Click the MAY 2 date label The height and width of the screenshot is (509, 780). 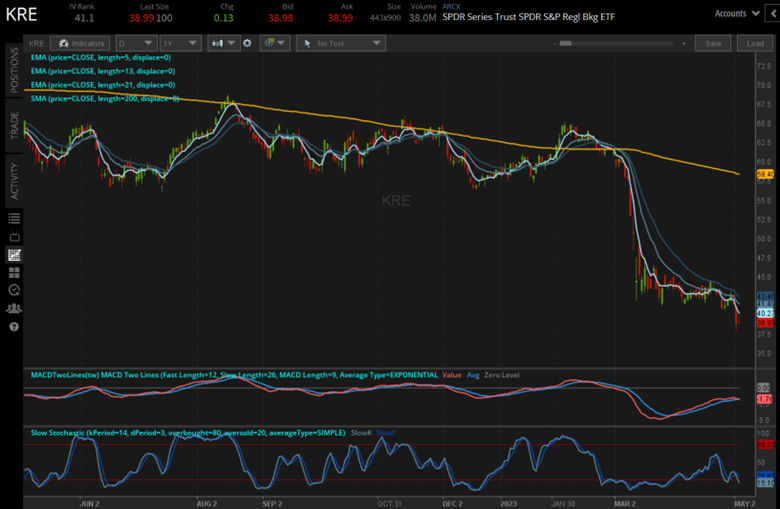coord(744,504)
